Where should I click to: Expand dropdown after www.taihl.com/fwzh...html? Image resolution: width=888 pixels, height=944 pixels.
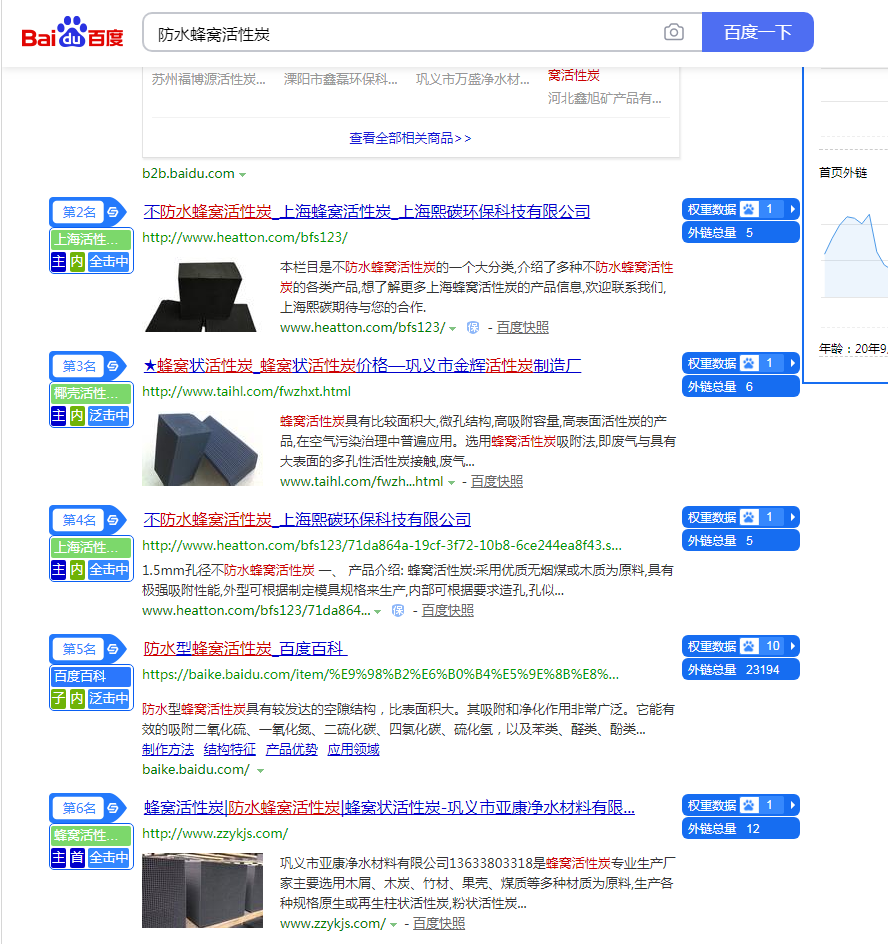452,483
